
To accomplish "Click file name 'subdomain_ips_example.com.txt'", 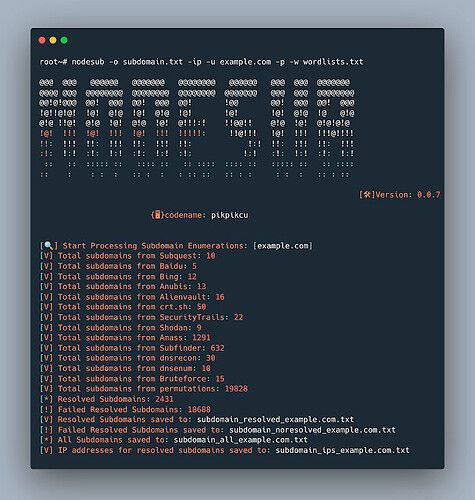I will pyautogui.click(x=343, y=450).
